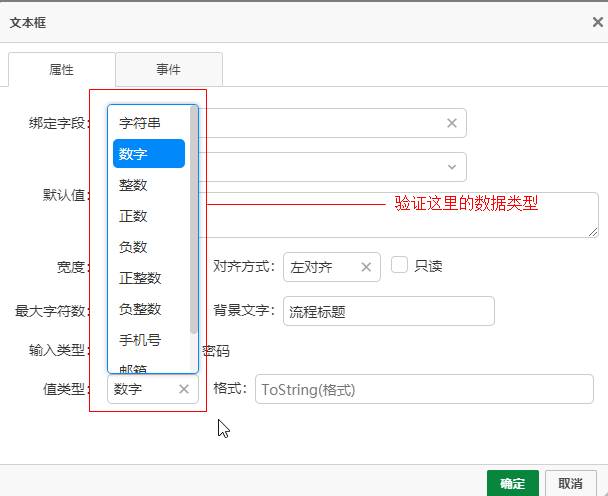Image resolution: width=608 pixels, height=496 pixels.
Task: Open the 对齐方式 dropdown showing 左对齐
Action: [x=332, y=267]
